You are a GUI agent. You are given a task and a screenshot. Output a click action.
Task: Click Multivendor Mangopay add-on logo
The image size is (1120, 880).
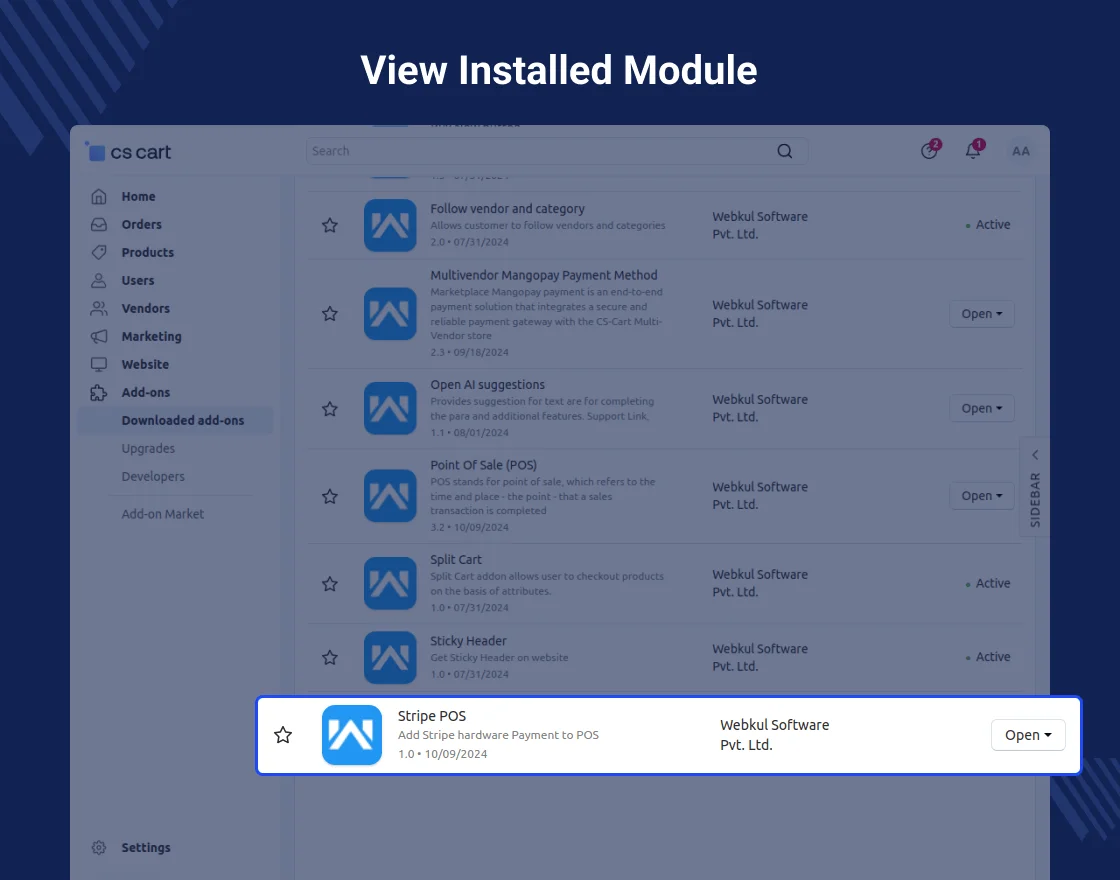390,314
